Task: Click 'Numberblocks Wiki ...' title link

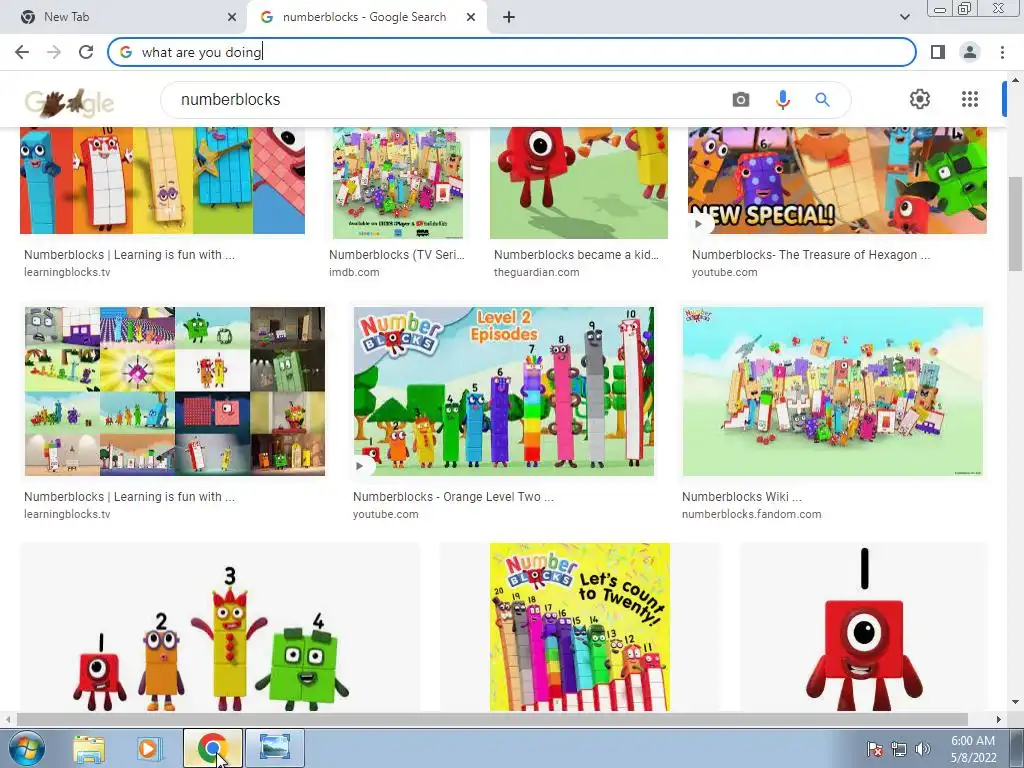Action: point(742,497)
